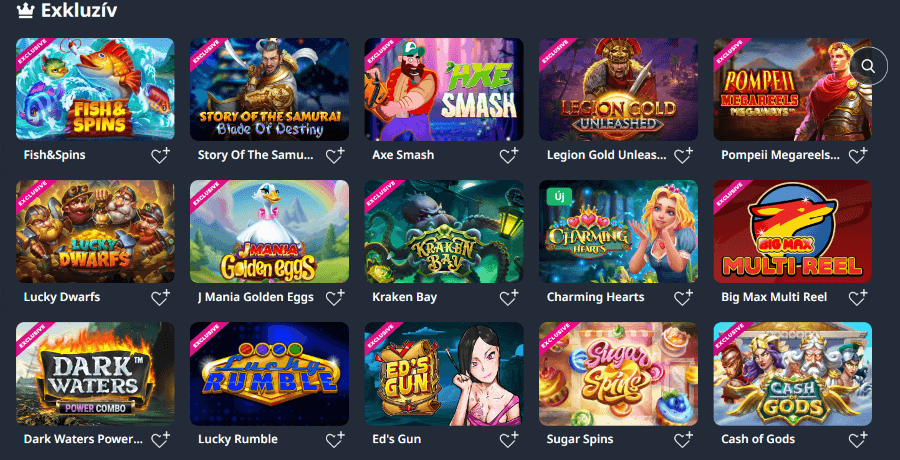Image resolution: width=900 pixels, height=460 pixels.
Task: Launch Legion Gold Unleashed game tile
Action: pyautogui.click(x=618, y=89)
